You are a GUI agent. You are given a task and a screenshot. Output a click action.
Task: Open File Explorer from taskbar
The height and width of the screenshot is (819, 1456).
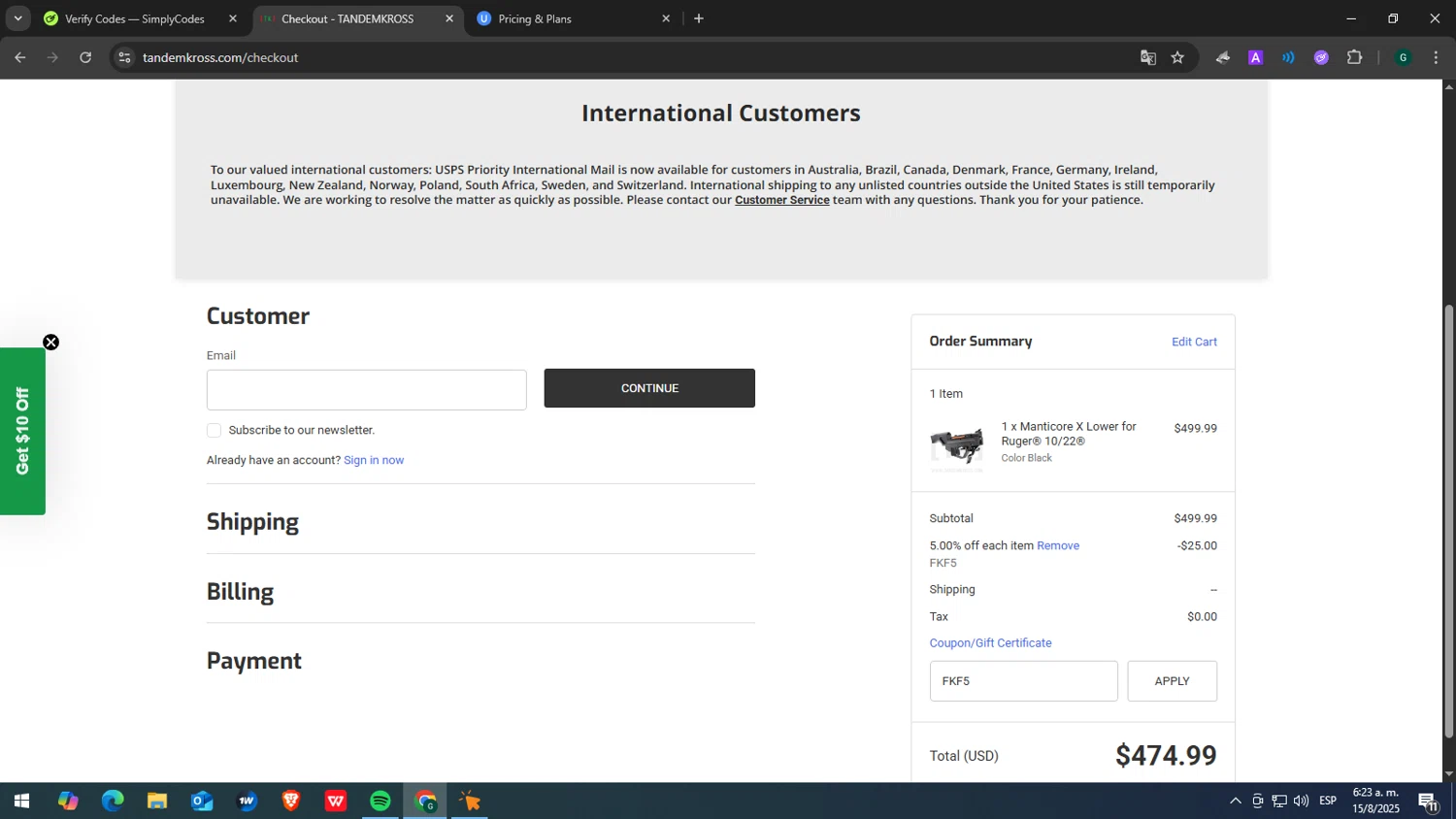[x=157, y=801]
